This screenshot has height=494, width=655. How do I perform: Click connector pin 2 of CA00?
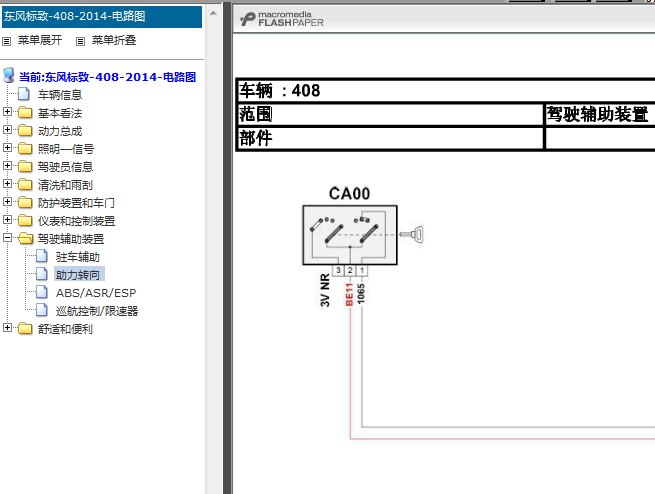point(350,270)
